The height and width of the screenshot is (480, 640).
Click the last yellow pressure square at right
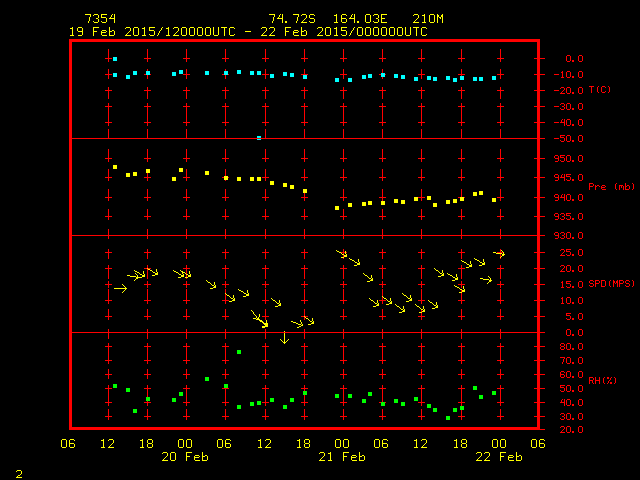pyautogui.click(x=494, y=200)
